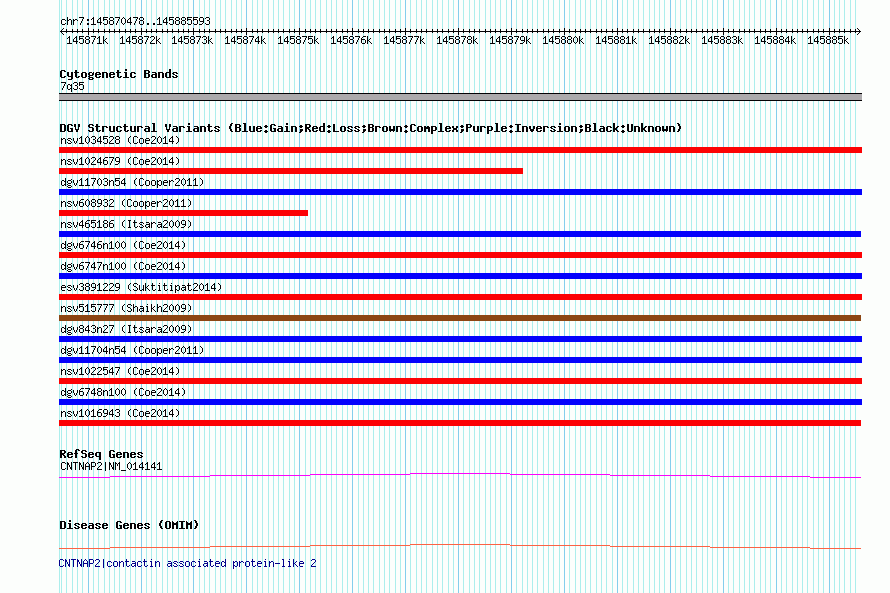890x593 pixels.
Task: Select the red nsv1034528 loss bar
Action: (460, 150)
